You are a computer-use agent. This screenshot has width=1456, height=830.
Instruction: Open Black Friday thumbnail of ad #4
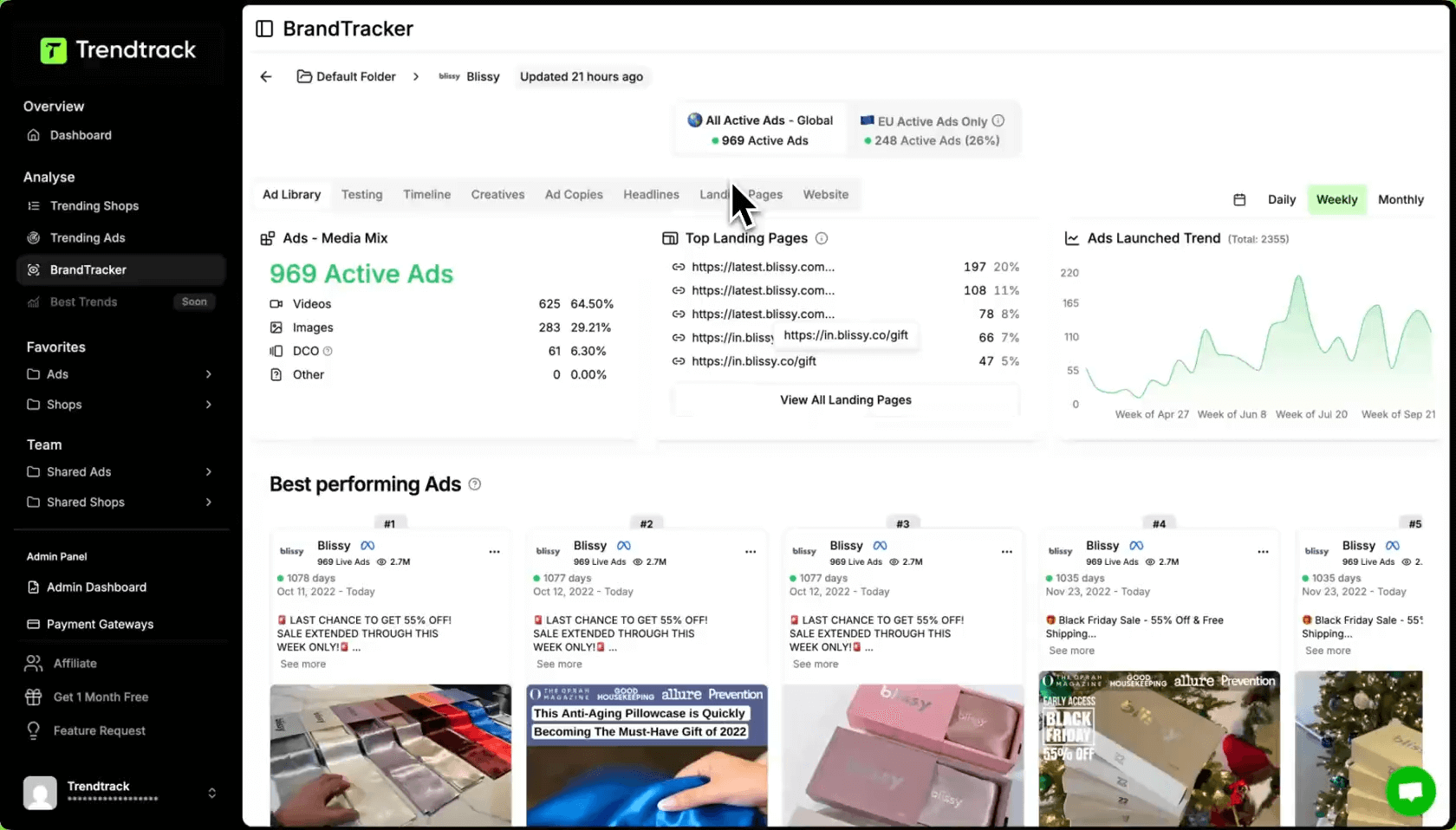pyautogui.click(x=1159, y=748)
